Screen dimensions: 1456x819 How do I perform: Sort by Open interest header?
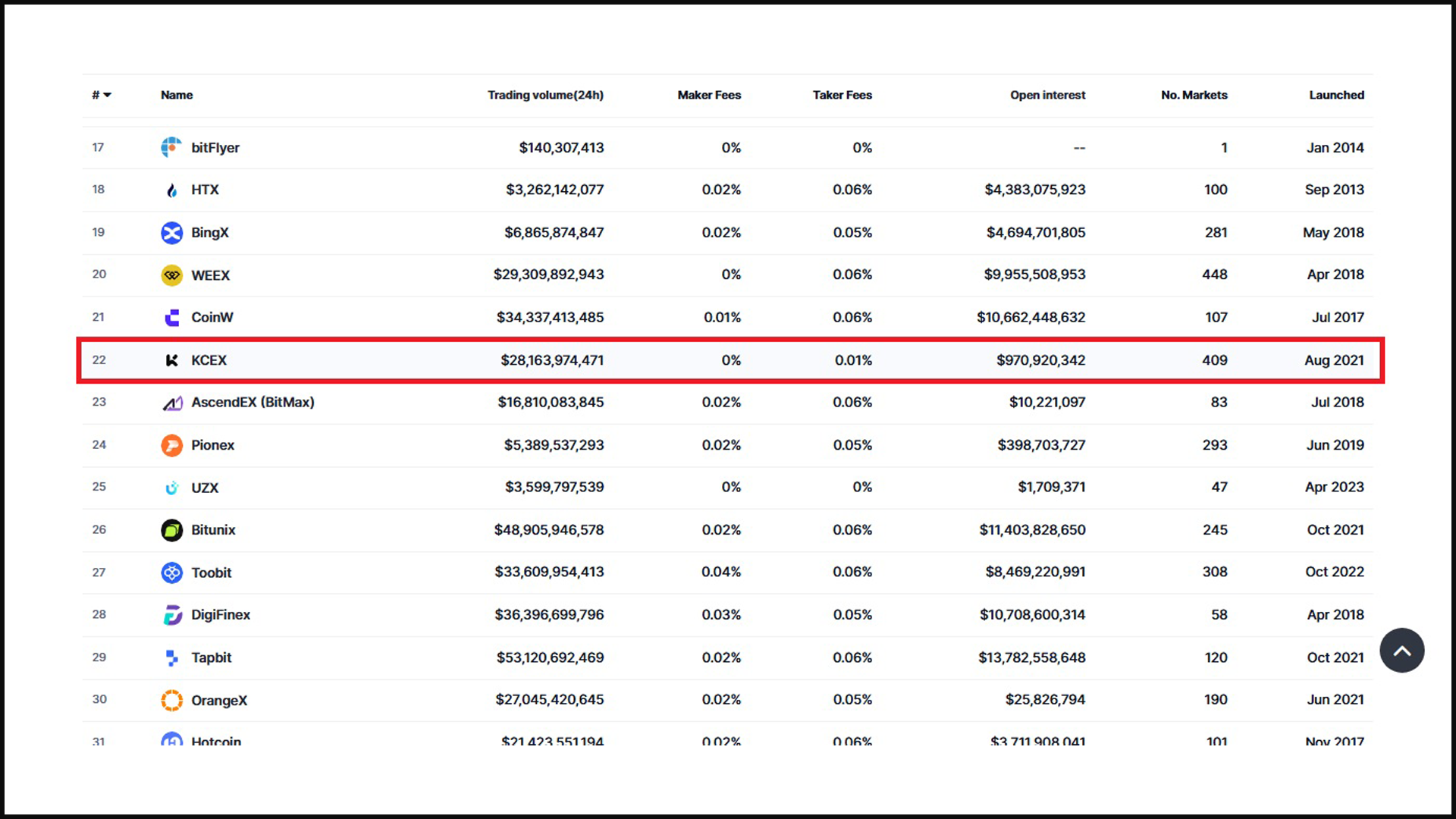point(1047,95)
